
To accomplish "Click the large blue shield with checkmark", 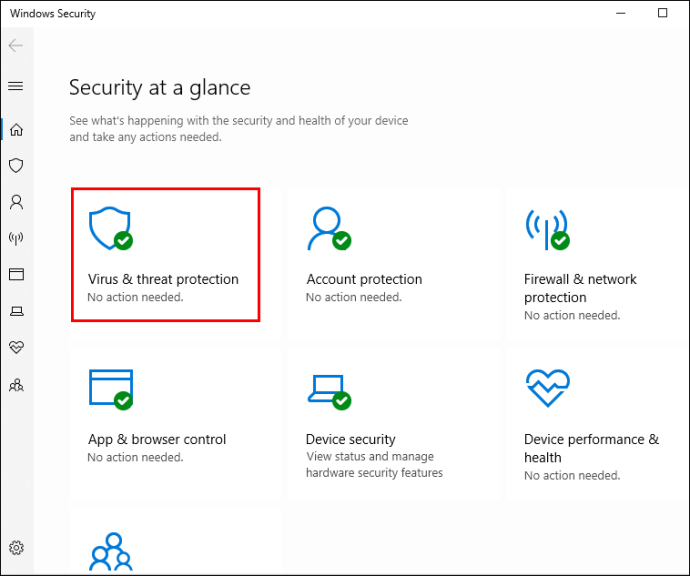I will pyautogui.click(x=110, y=228).
